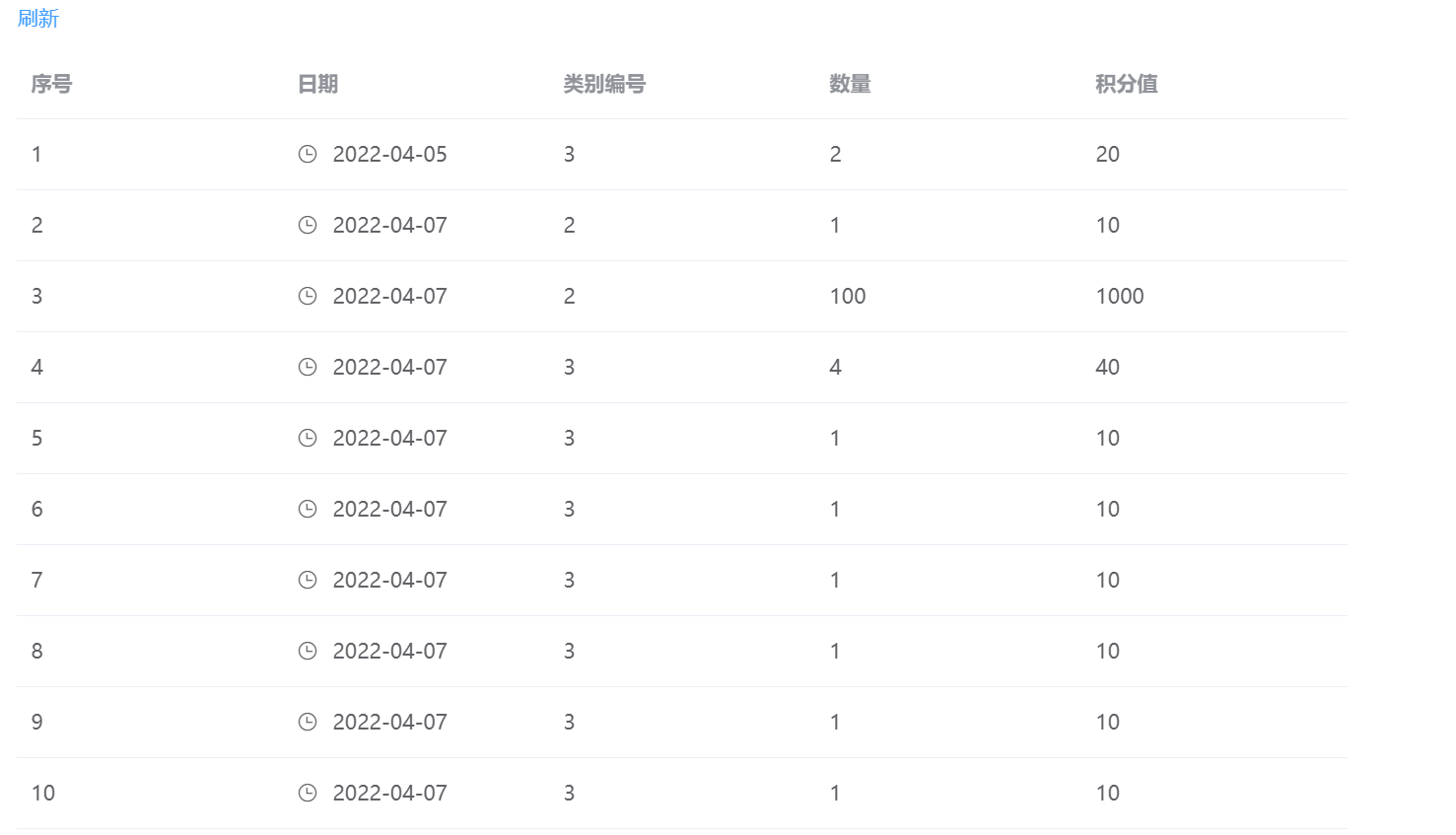Click 类别编号 value in row 9
Viewport: 1456px width, 835px height.
point(569,722)
